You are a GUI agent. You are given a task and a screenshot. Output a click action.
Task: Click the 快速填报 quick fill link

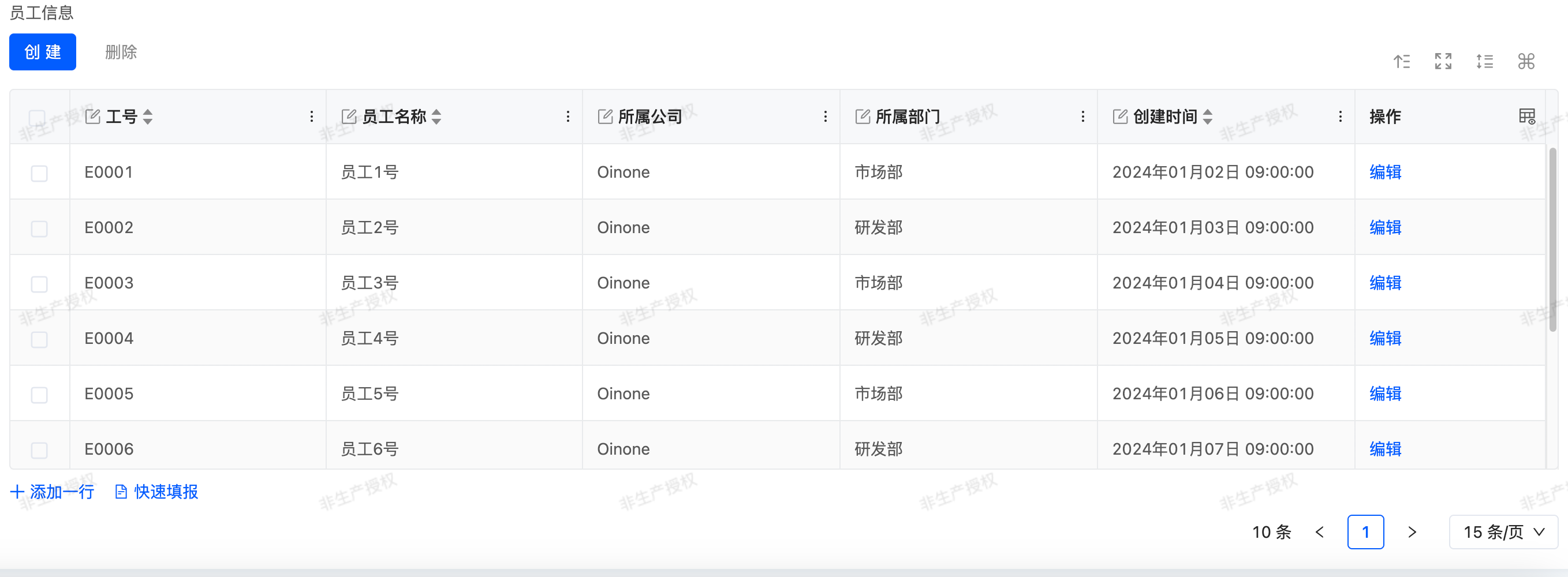point(157,491)
